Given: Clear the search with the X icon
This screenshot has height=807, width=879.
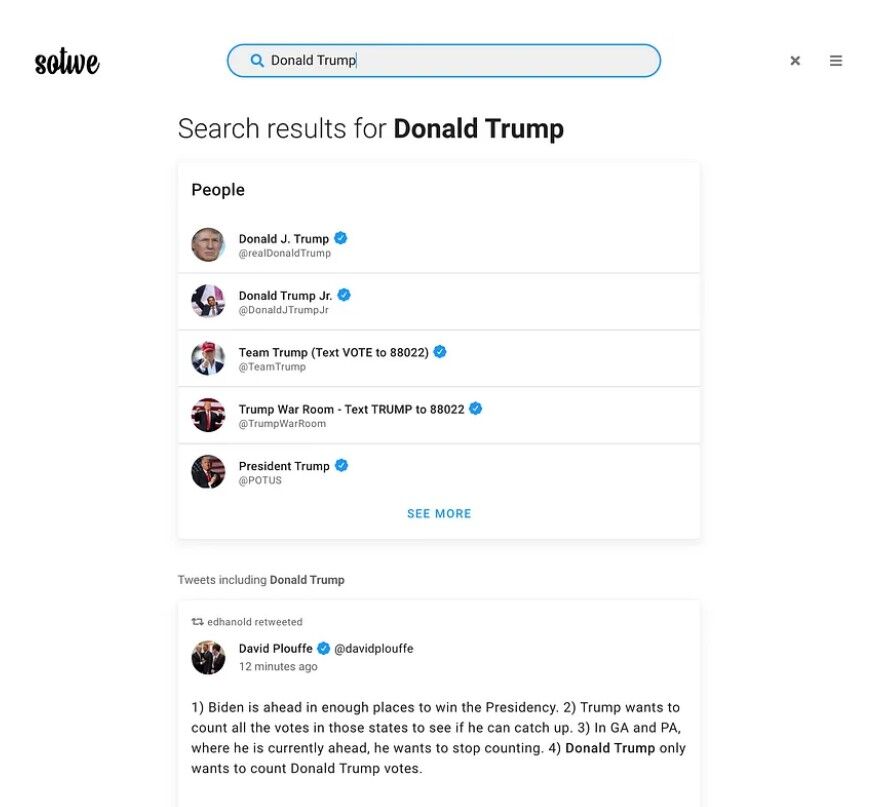Looking at the screenshot, I should click(x=795, y=61).
